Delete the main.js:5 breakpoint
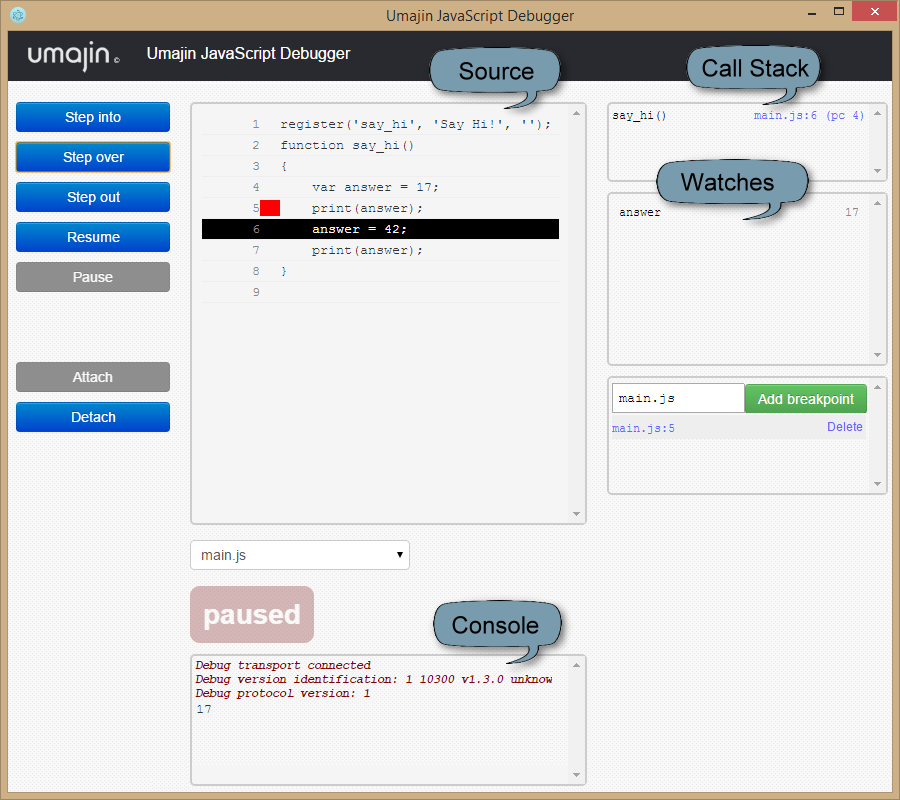The height and width of the screenshot is (800, 900). click(844, 426)
